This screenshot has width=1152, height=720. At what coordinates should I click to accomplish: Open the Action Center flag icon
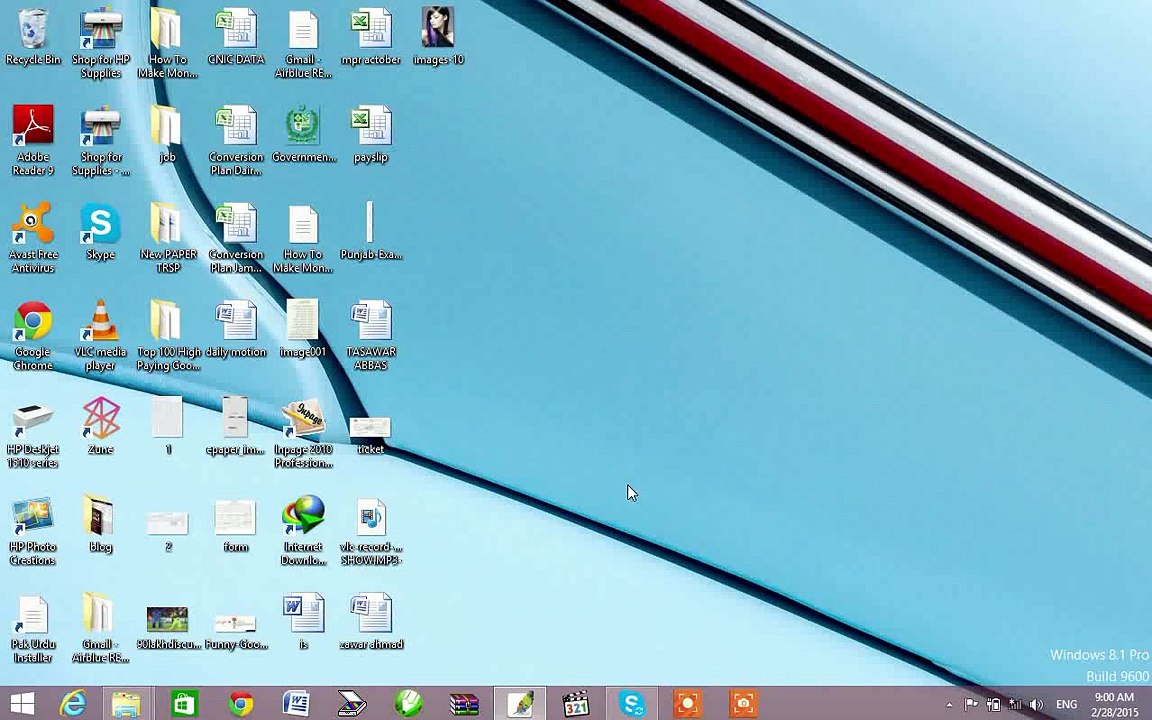click(971, 704)
